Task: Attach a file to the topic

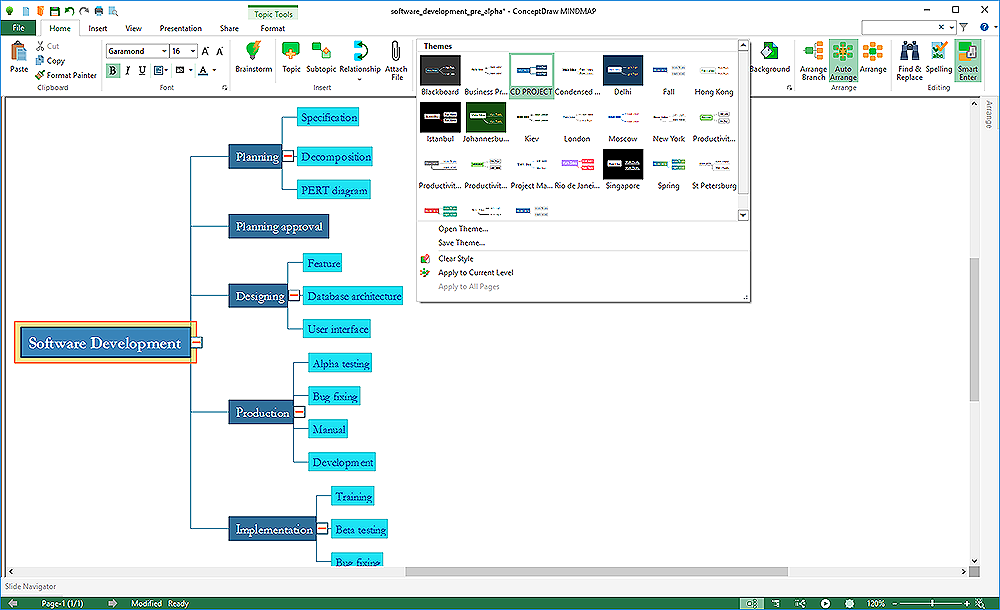Action: pyautogui.click(x=397, y=60)
